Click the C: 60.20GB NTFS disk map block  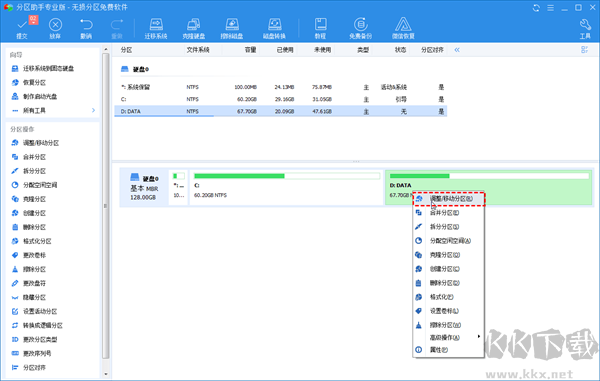287,188
